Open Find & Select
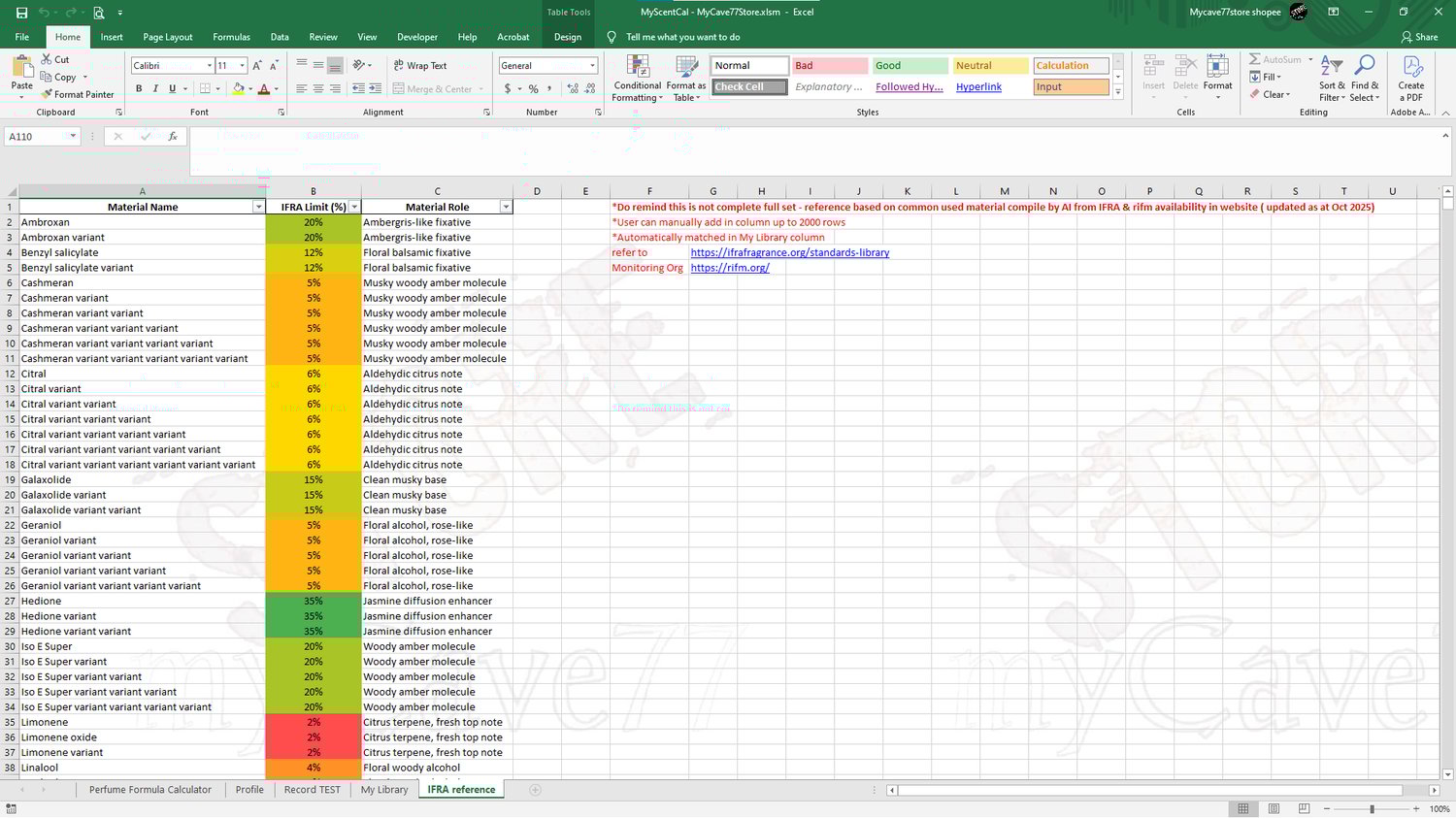 (1364, 78)
